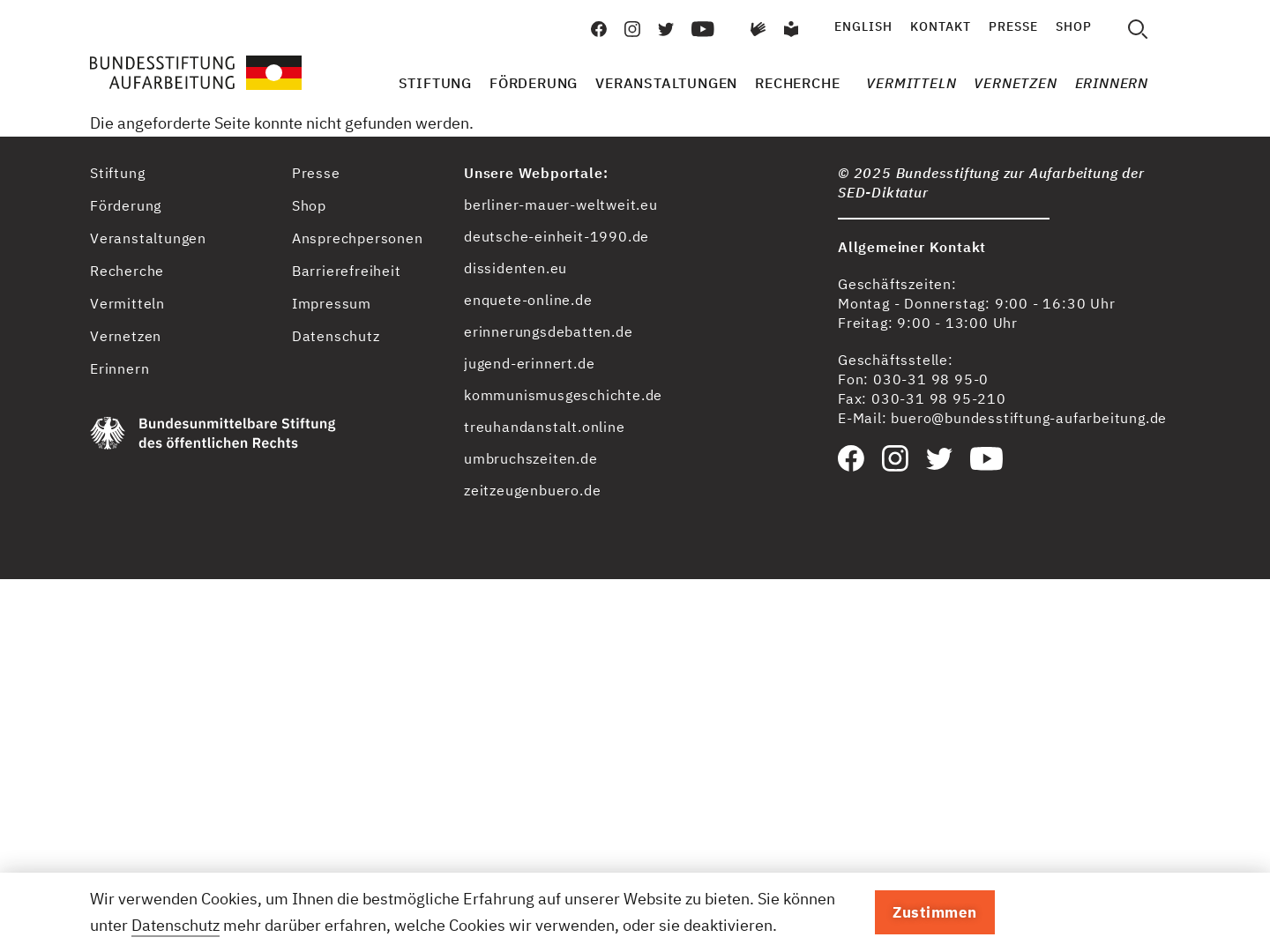This screenshot has height=952, width=1270.
Task: Open footer Vermitteln link
Action: 127,303
